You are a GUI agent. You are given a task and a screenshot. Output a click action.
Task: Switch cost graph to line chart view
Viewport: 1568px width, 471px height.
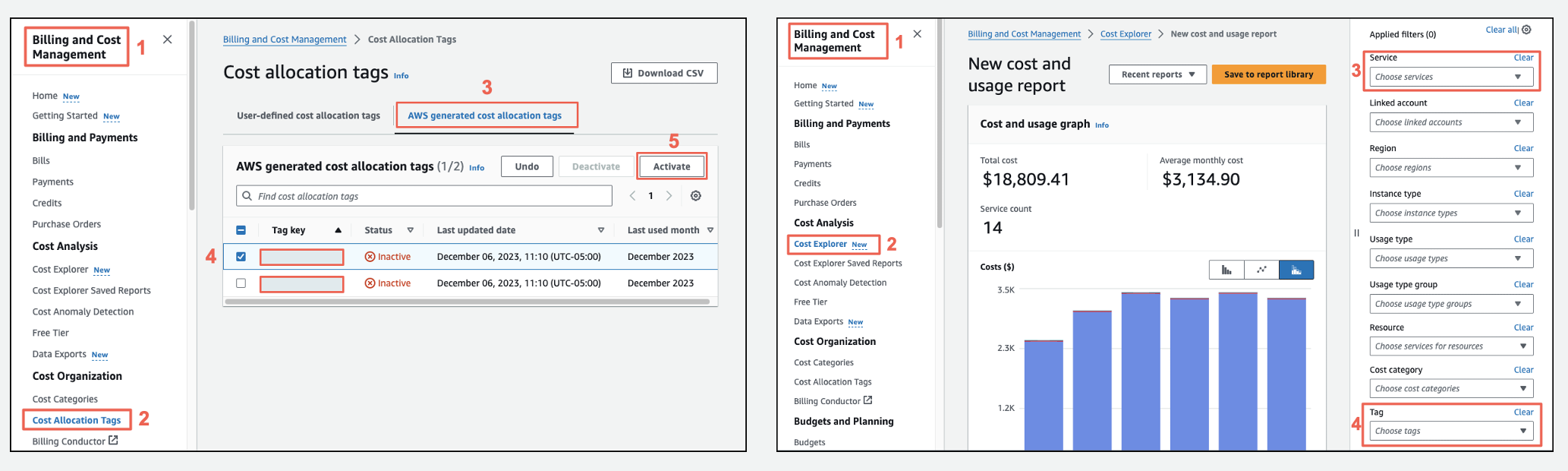(x=1261, y=270)
